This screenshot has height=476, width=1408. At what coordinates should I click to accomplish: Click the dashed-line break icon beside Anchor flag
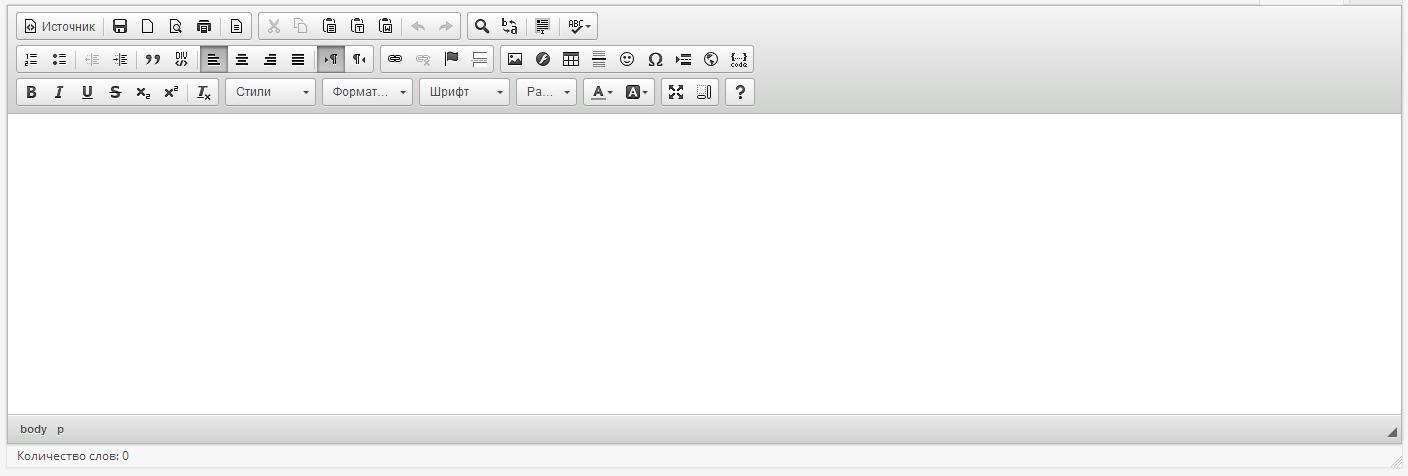coord(479,59)
